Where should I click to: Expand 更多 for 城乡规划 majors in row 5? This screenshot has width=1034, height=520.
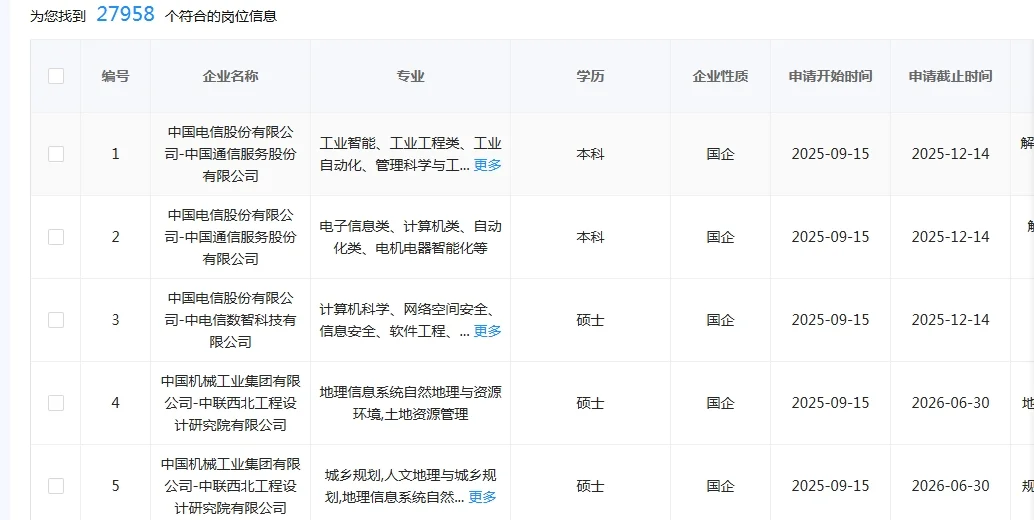(482, 497)
